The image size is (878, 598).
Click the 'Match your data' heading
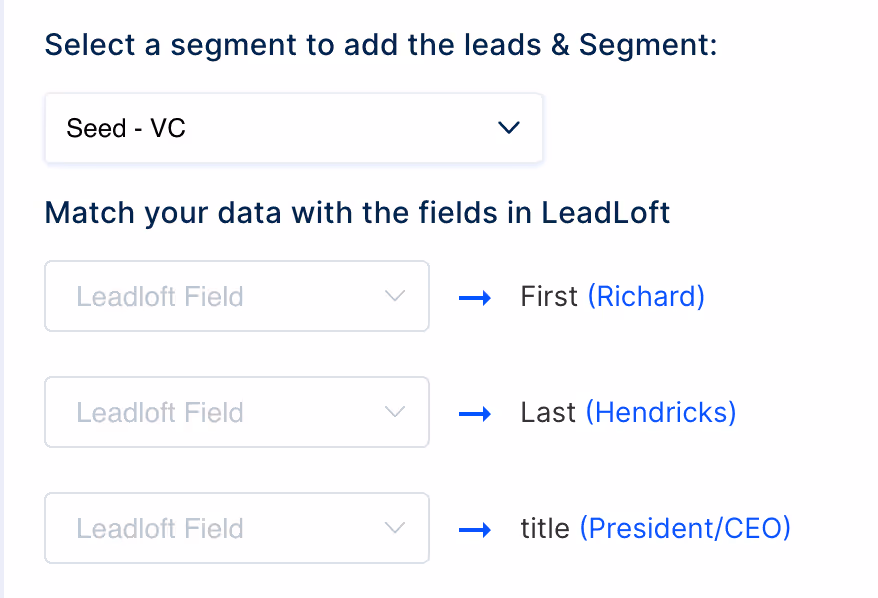(x=357, y=213)
